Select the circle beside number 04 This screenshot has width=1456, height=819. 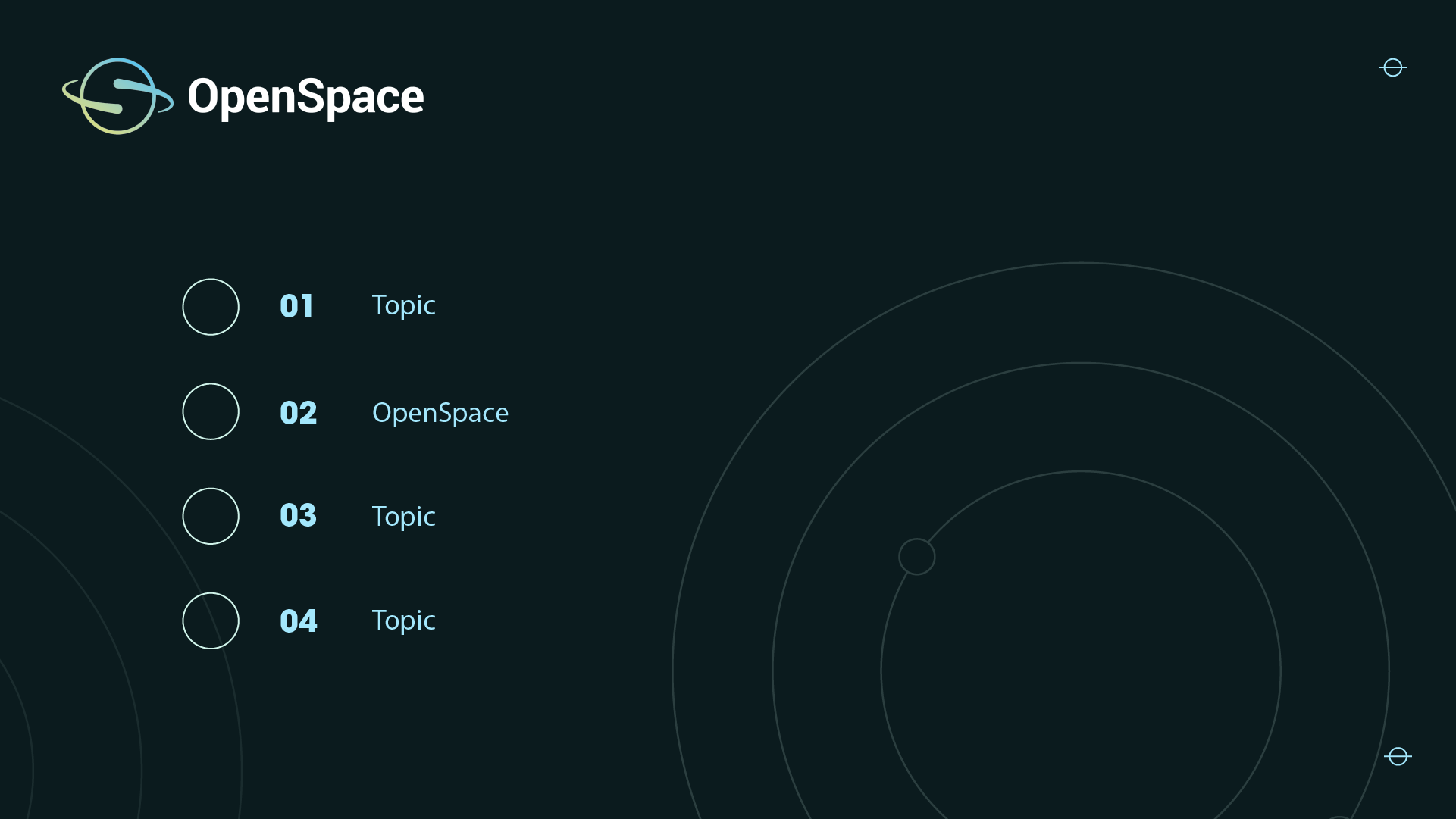click(211, 621)
